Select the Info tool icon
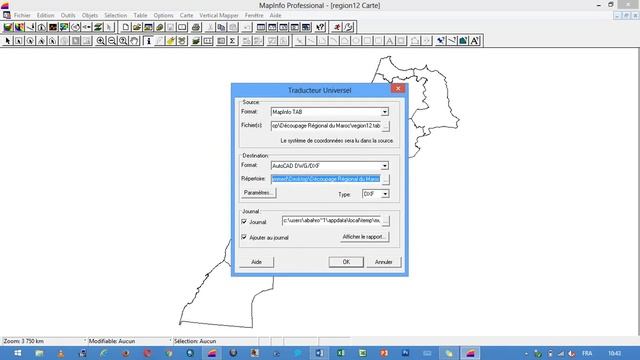 pyautogui.click(x=149, y=41)
